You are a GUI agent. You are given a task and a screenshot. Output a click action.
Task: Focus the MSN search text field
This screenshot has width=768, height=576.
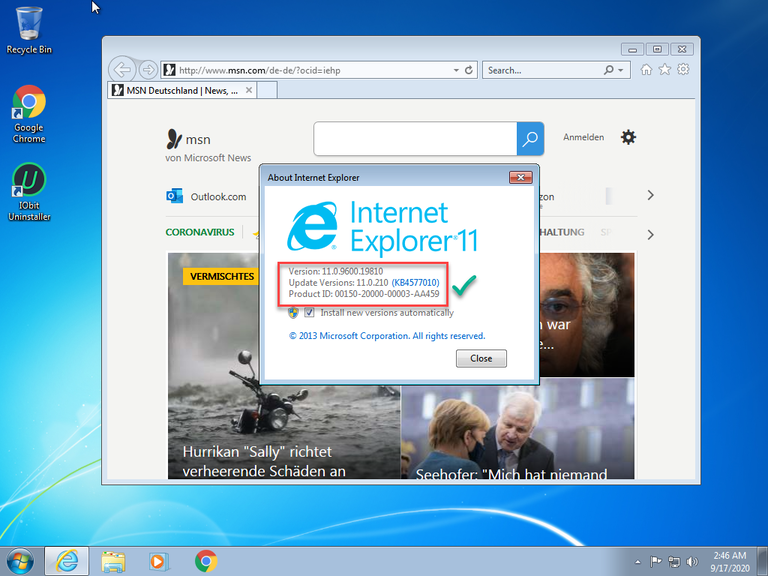tap(415, 139)
